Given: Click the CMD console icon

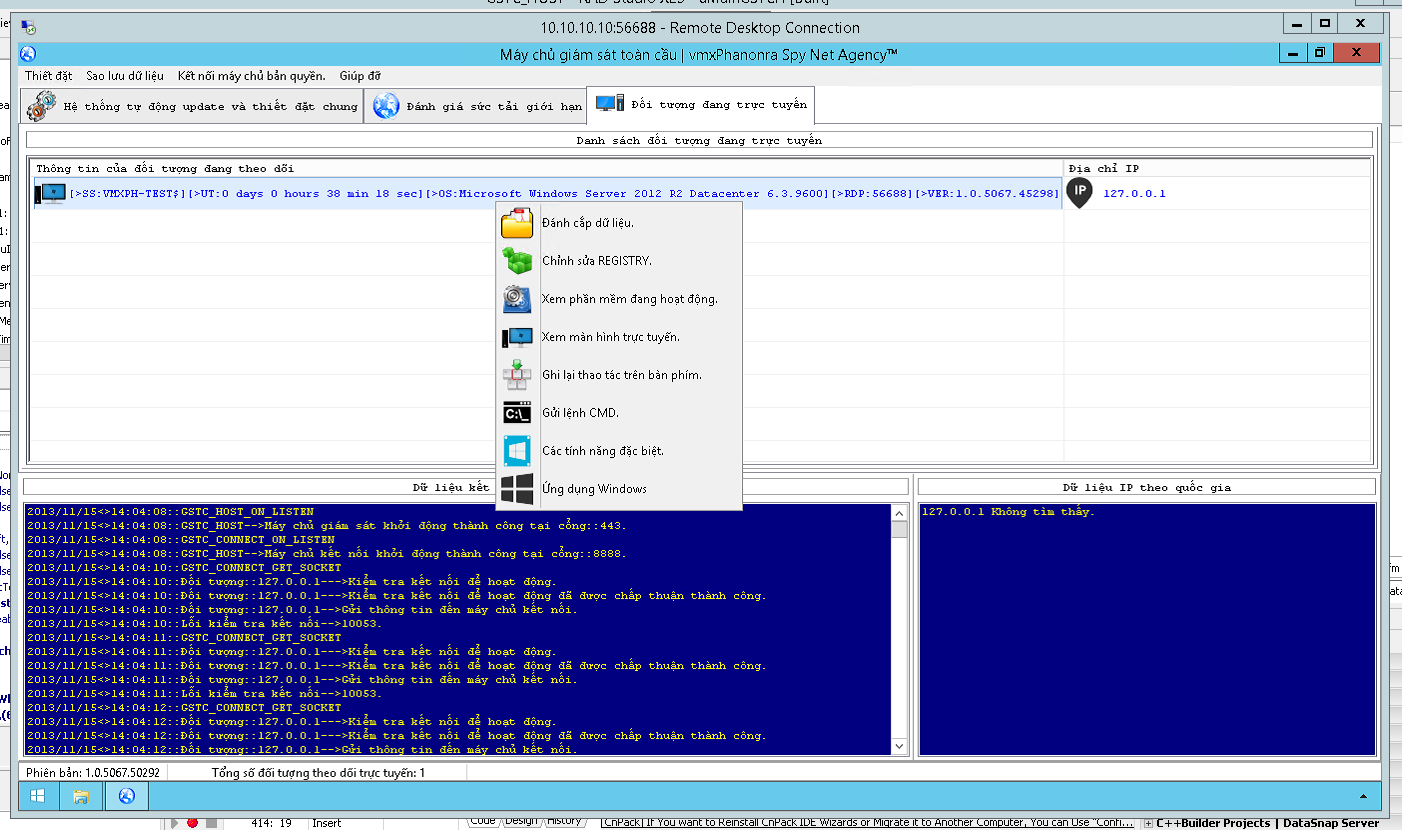Looking at the screenshot, I should tap(517, 413).
